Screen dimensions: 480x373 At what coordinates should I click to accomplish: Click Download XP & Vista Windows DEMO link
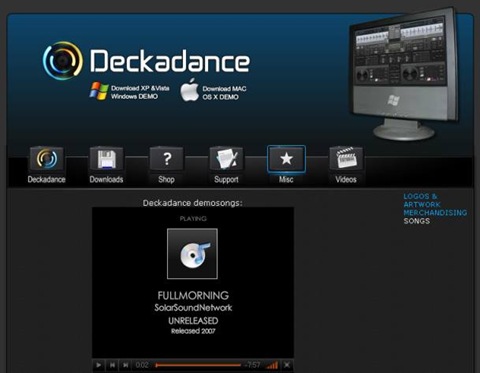140,92
